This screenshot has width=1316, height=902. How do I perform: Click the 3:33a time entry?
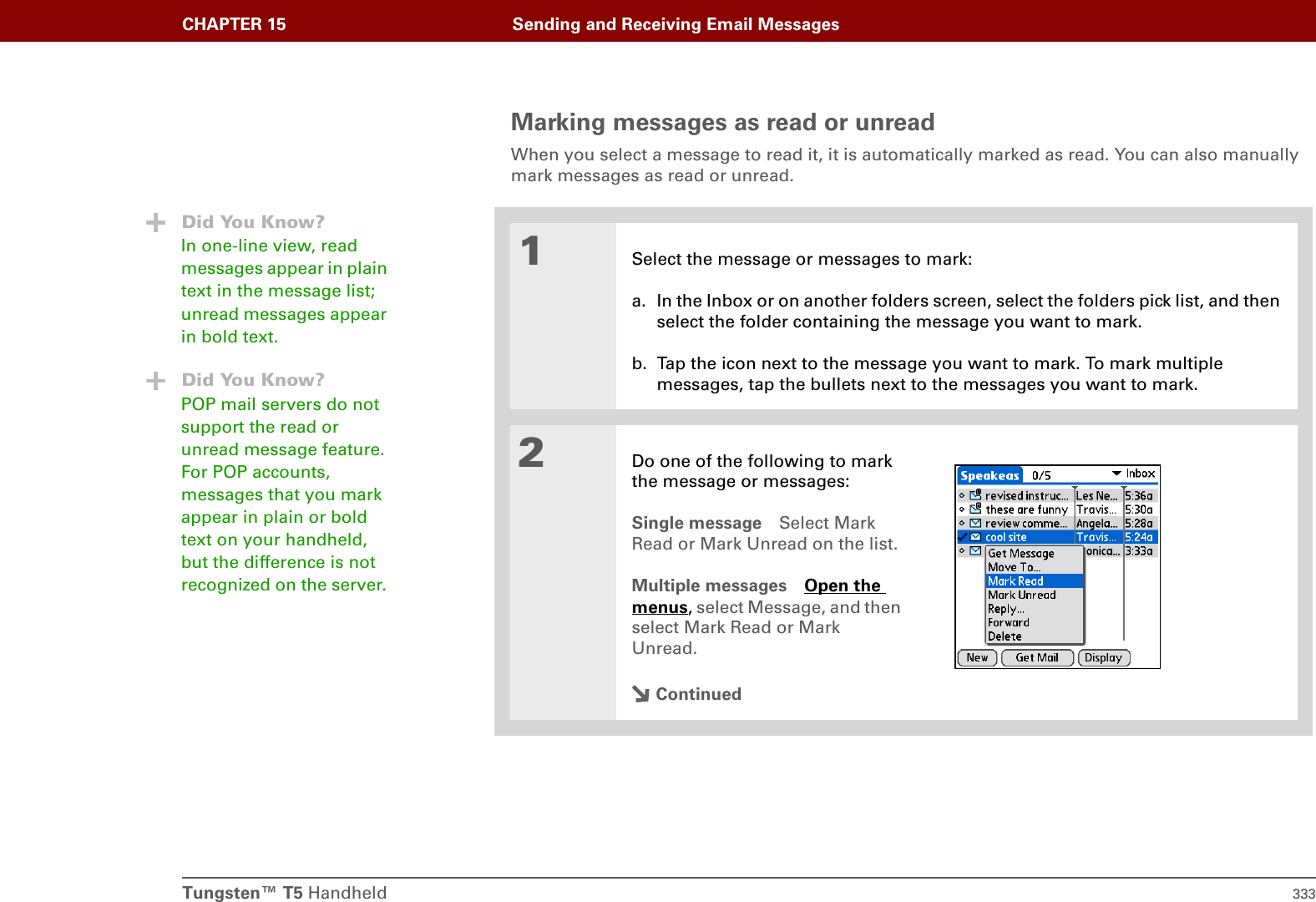coord(1139,551)
